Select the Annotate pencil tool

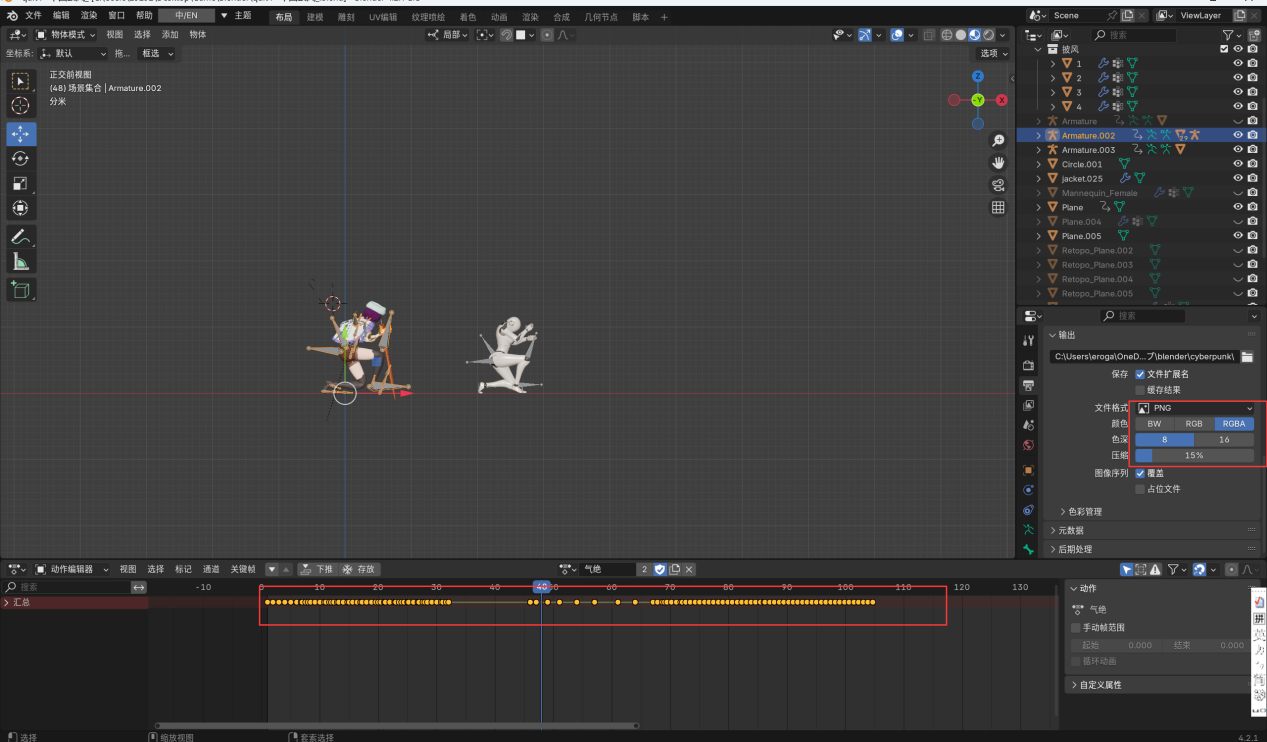click(x=20, y=237)
